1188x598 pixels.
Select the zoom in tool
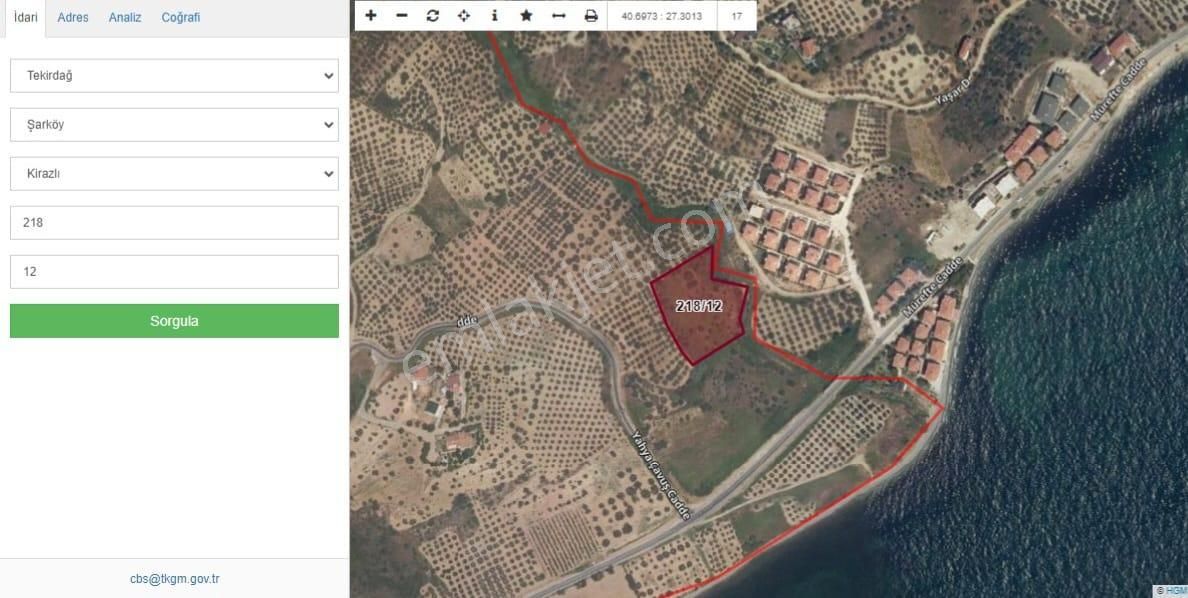point(370,15)
